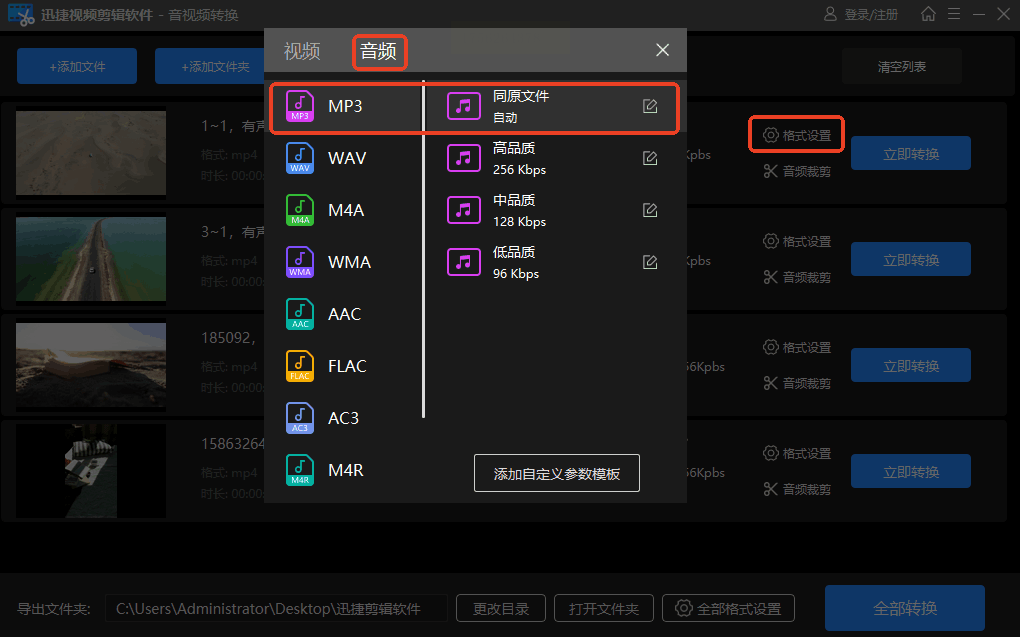Switch to the 视频 tab

click(x=302, y=51)
